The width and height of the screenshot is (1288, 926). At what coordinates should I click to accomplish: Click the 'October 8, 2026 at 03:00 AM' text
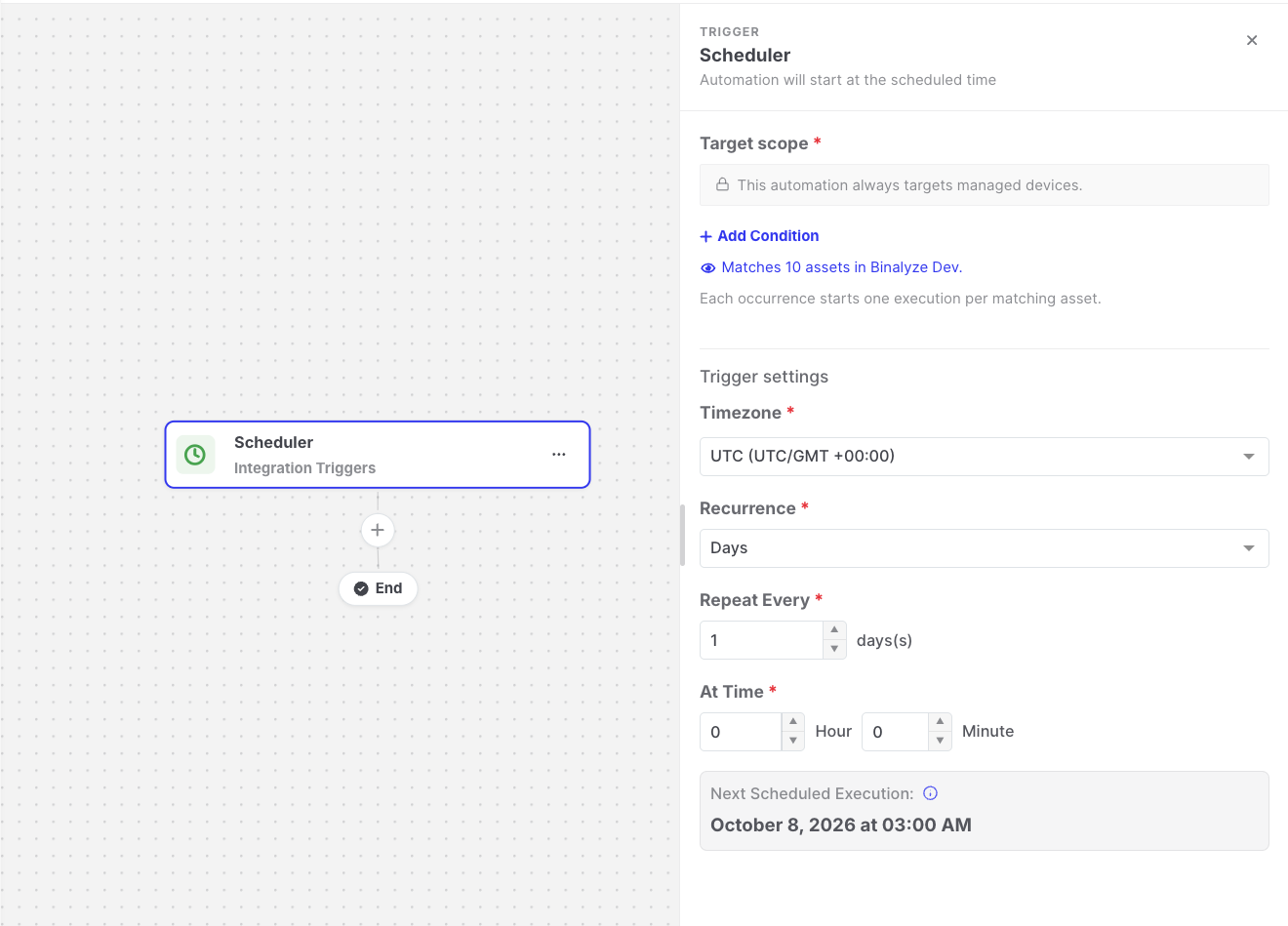click(841, 825)
